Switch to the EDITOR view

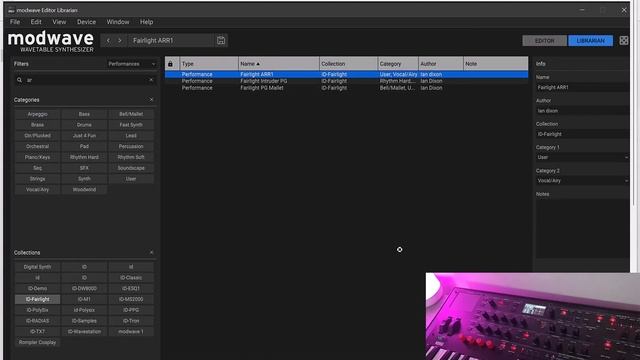tap(544, 41)
